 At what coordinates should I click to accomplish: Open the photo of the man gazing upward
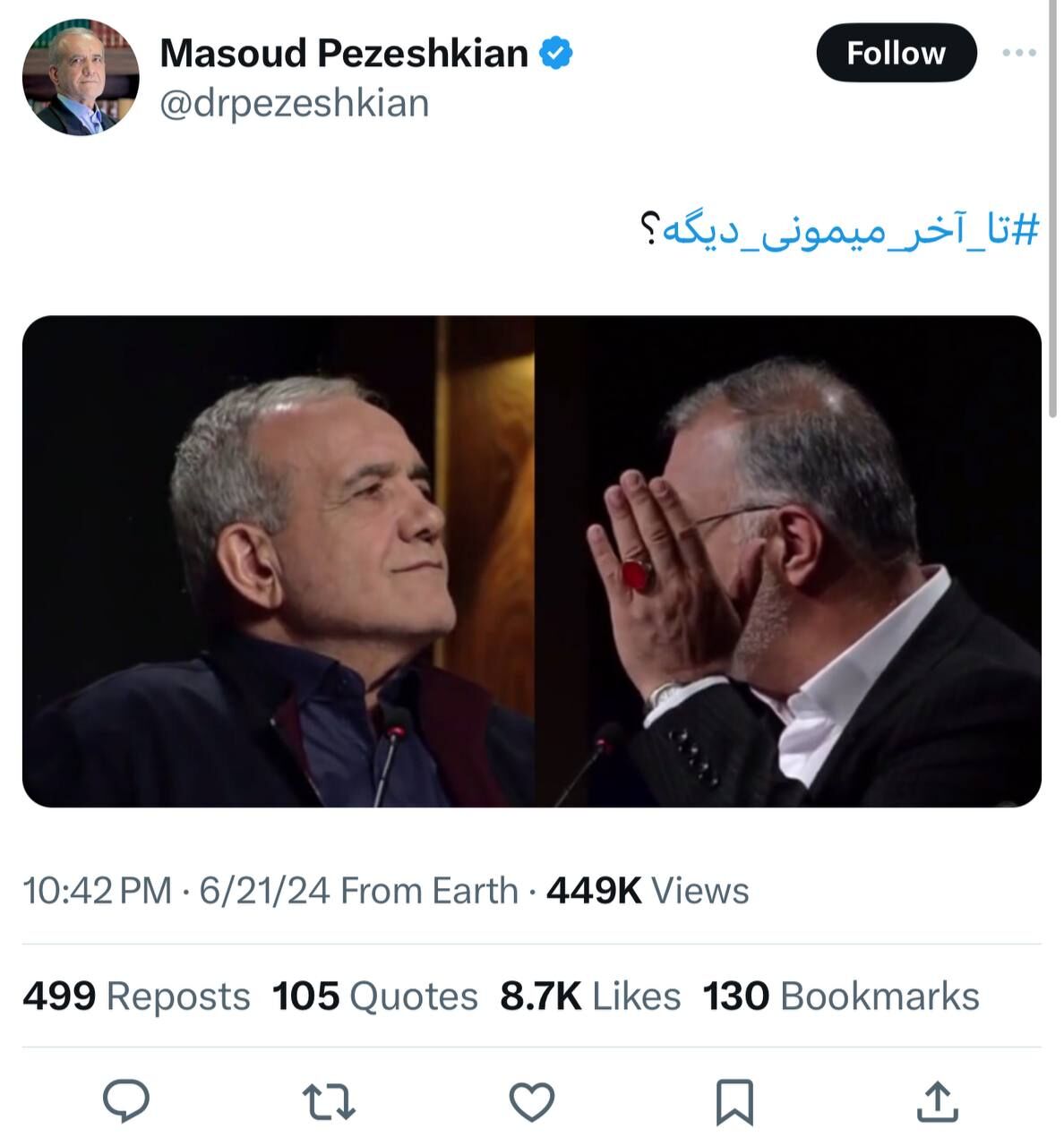coord(279,561)
